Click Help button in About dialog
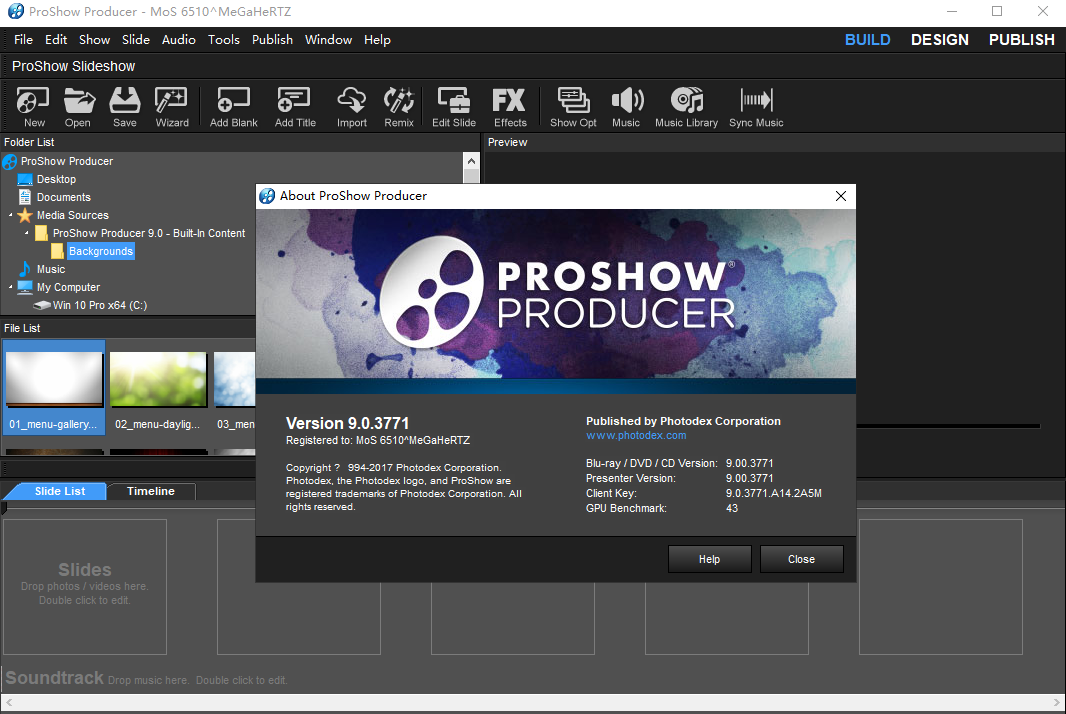 tap(709, 559)
